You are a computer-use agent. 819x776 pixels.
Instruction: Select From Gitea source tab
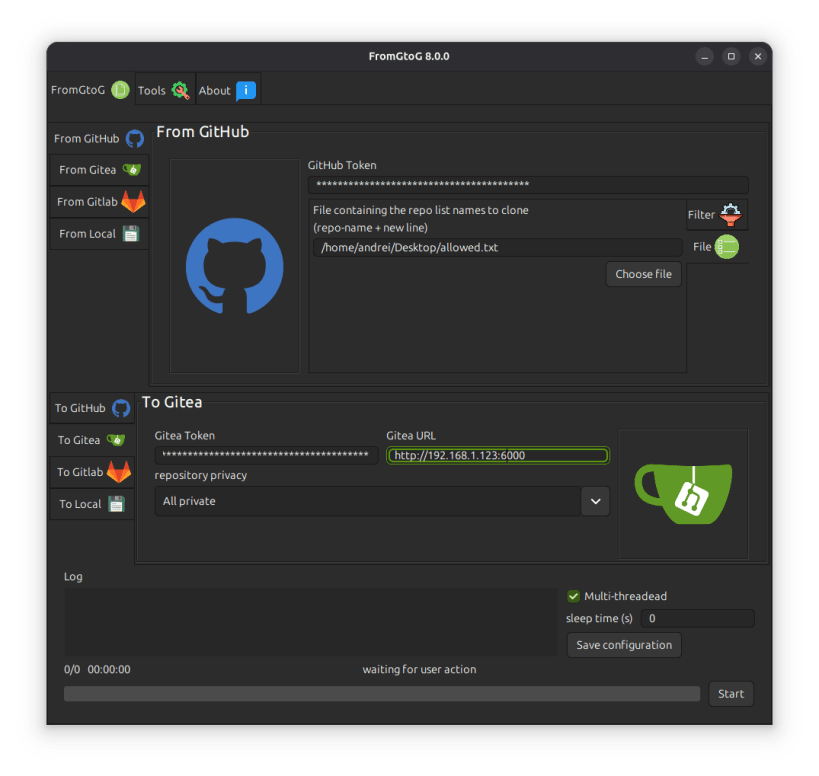click(99, 170)
